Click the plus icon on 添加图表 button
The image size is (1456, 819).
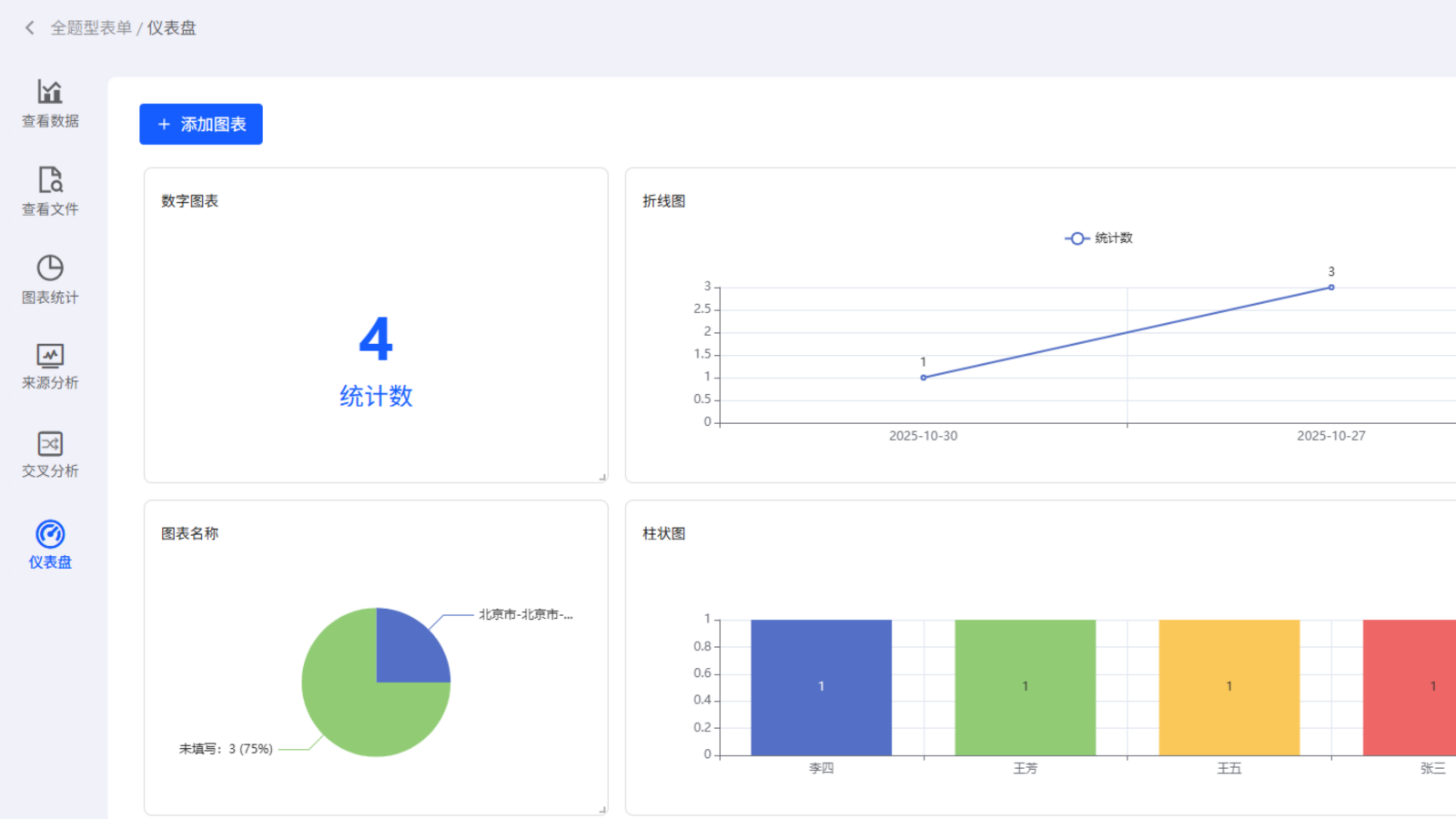164,124
